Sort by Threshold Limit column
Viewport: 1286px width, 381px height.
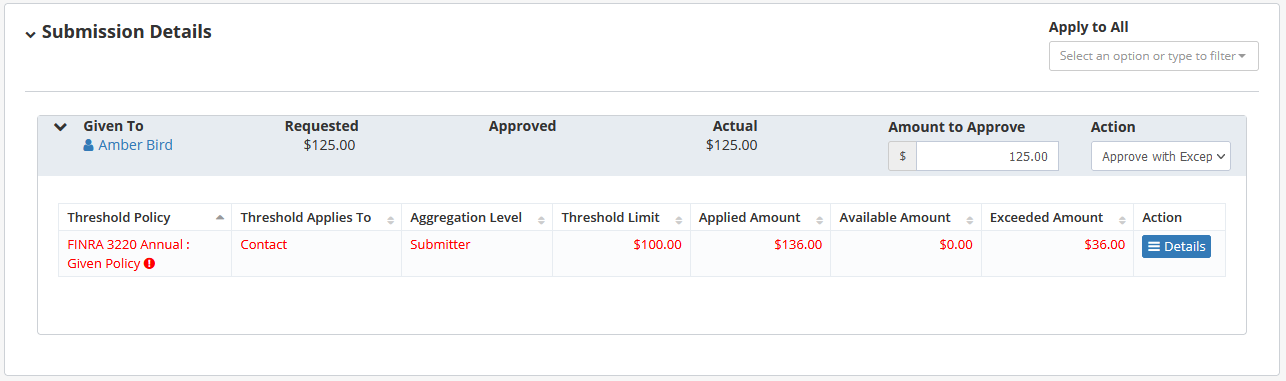pos(621,217)
